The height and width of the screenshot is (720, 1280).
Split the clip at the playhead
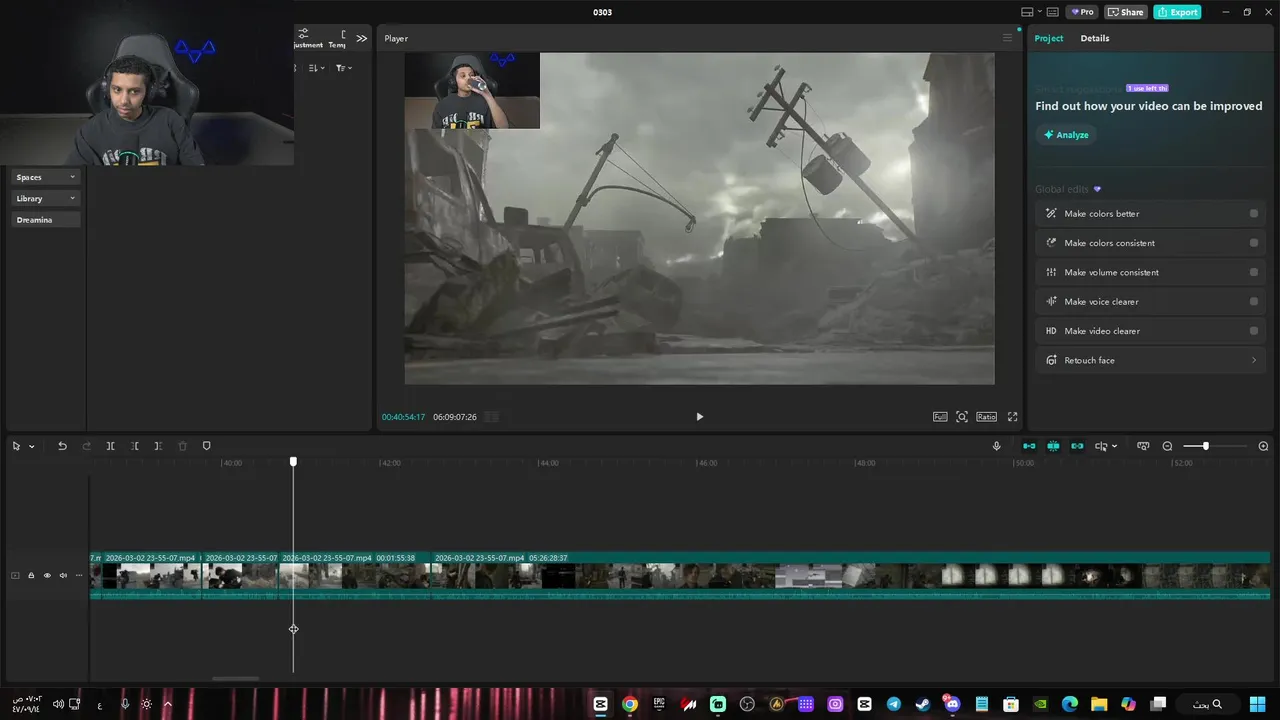[x=111, y=446]
